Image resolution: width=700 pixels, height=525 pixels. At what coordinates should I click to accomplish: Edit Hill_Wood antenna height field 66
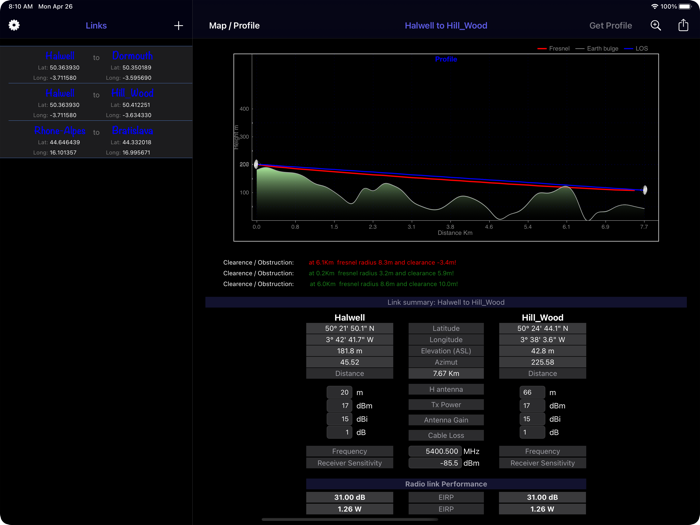tap(532, 392)
